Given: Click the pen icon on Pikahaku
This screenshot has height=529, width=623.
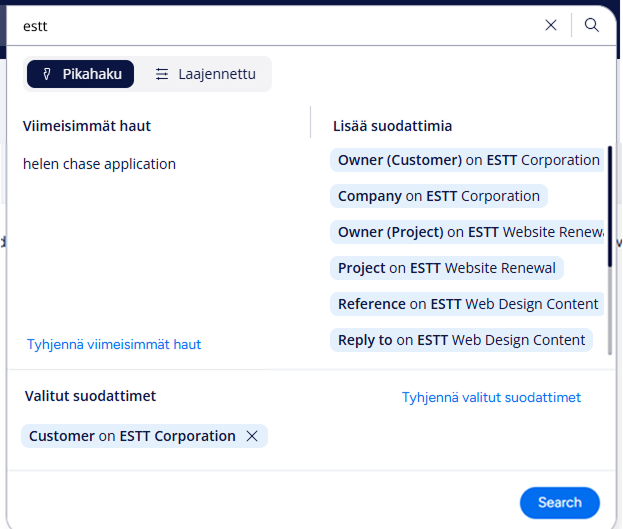Looking at the screenshot, I should tap(46, 74).
